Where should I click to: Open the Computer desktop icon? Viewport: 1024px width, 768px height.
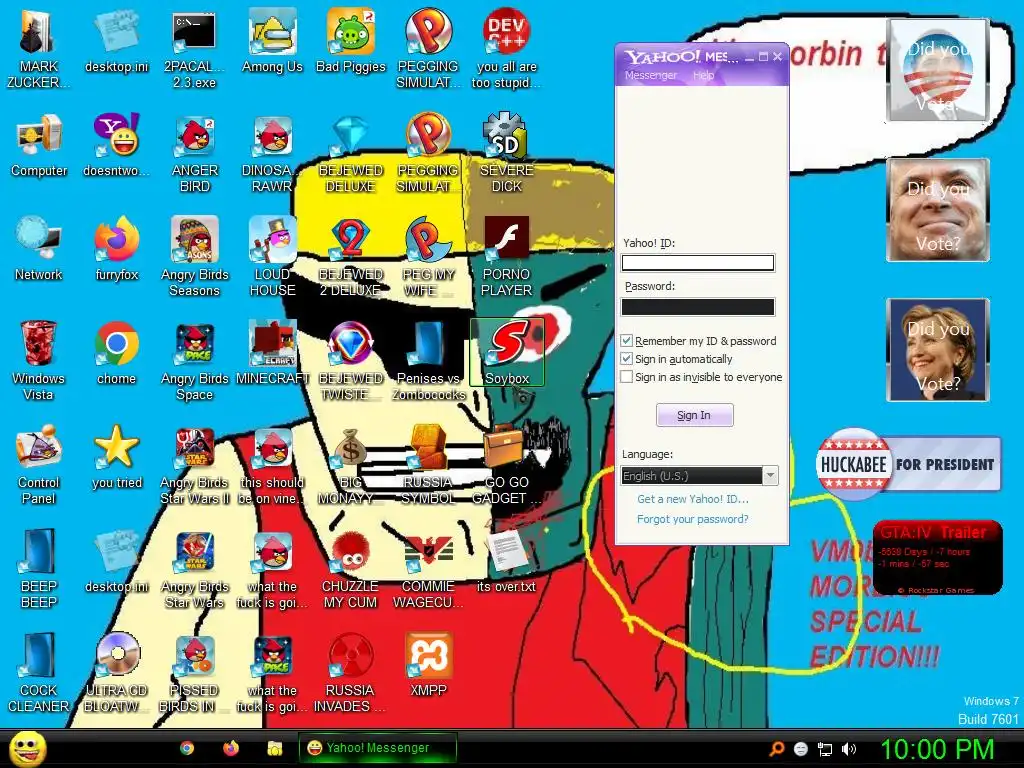[x=39, y=146]
